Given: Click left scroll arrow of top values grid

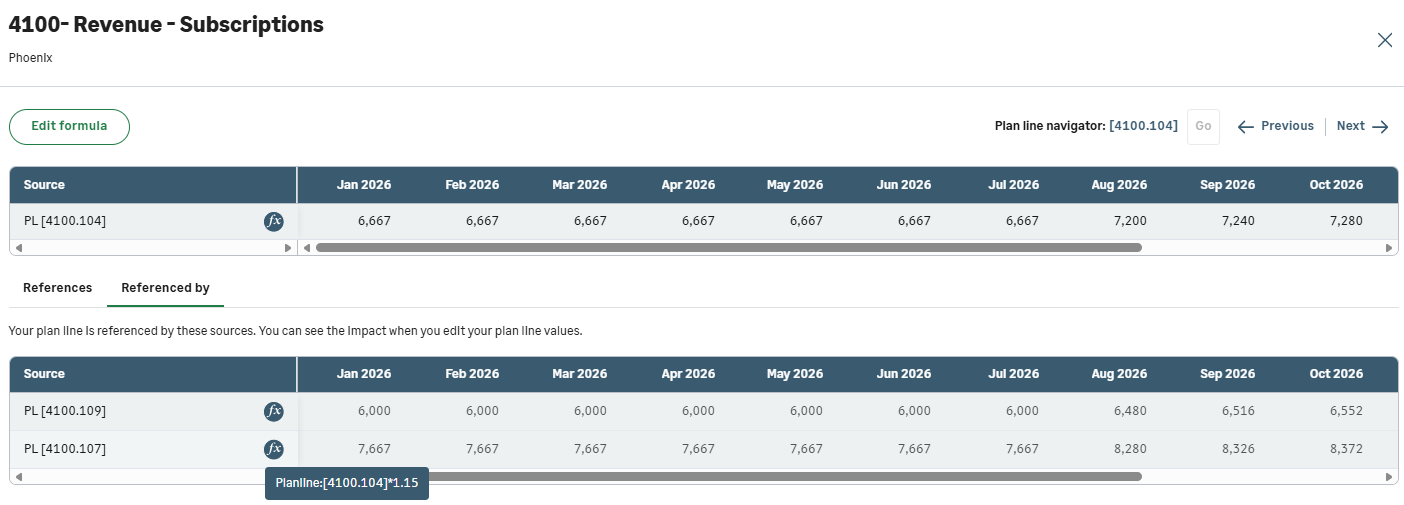Looking at the screenshot, I should point(307,247).
